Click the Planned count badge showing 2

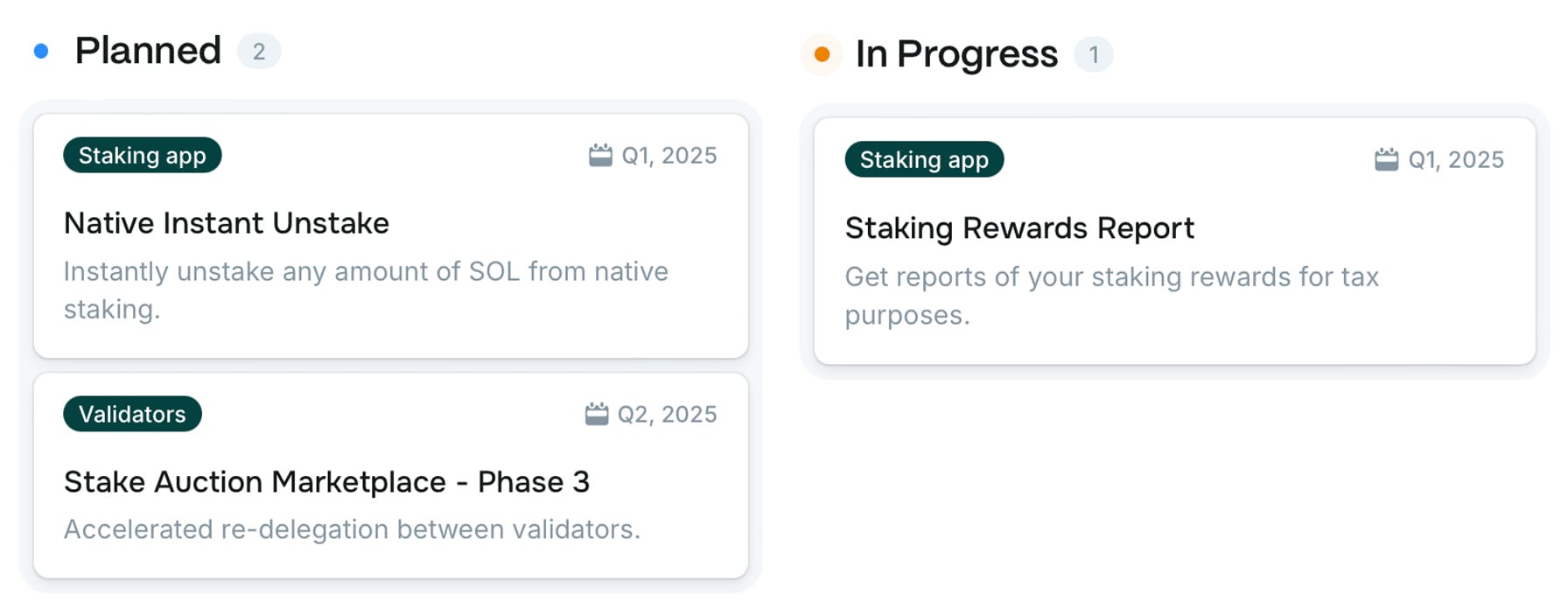click(259, 52)
